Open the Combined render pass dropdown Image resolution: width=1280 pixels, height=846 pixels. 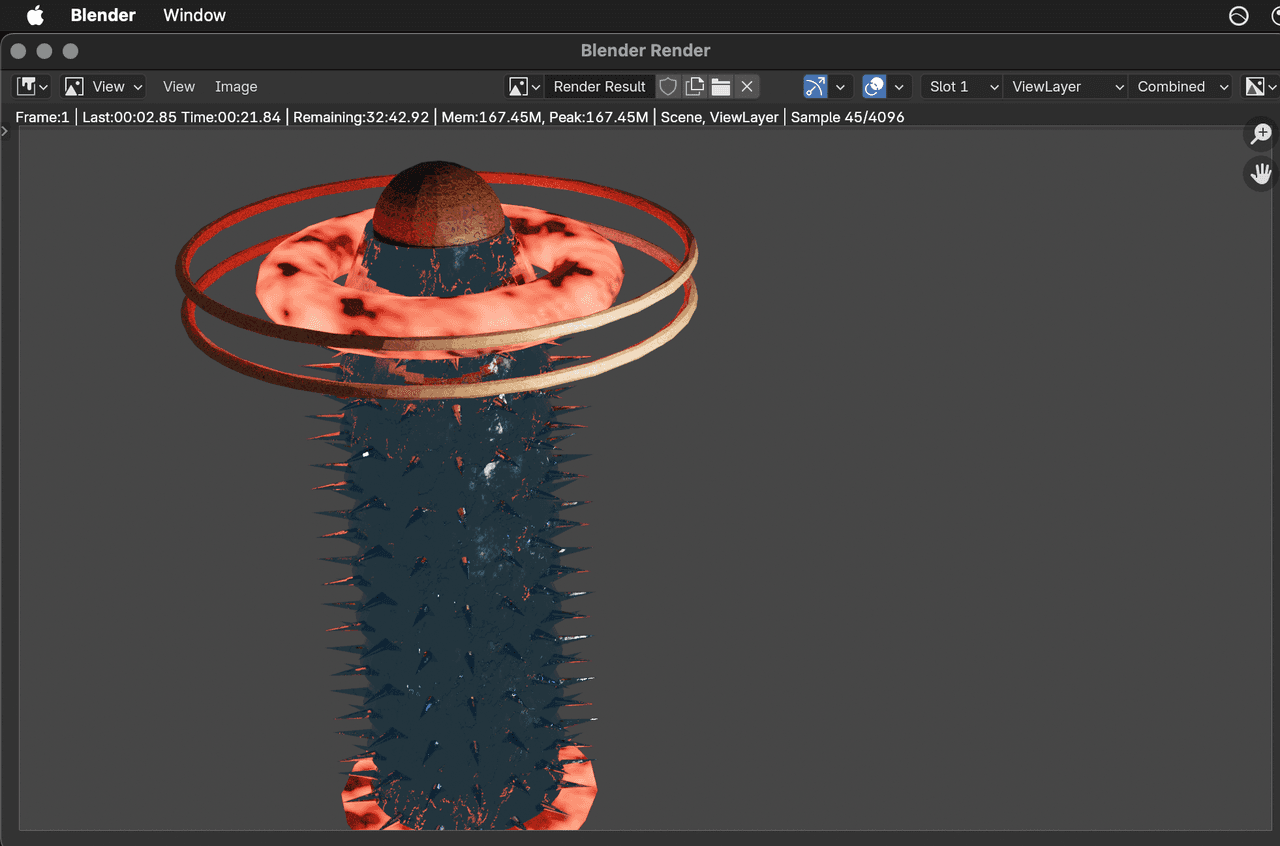pos(1181,87)
